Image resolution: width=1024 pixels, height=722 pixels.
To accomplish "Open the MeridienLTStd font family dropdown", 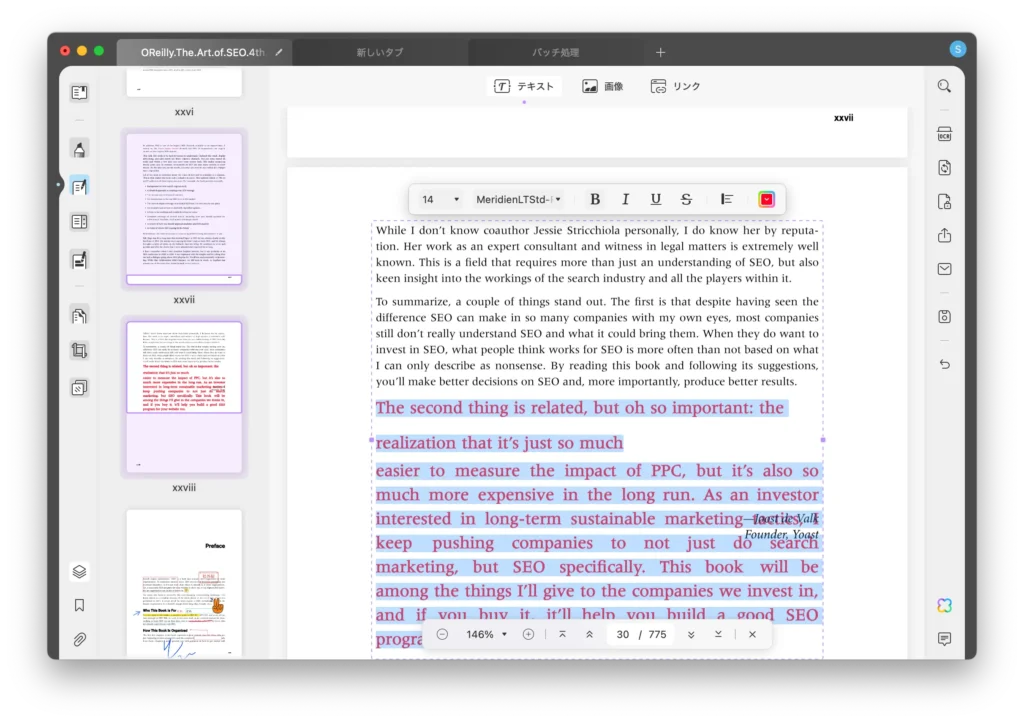I will pyautogui.click(x=518, y=200).
